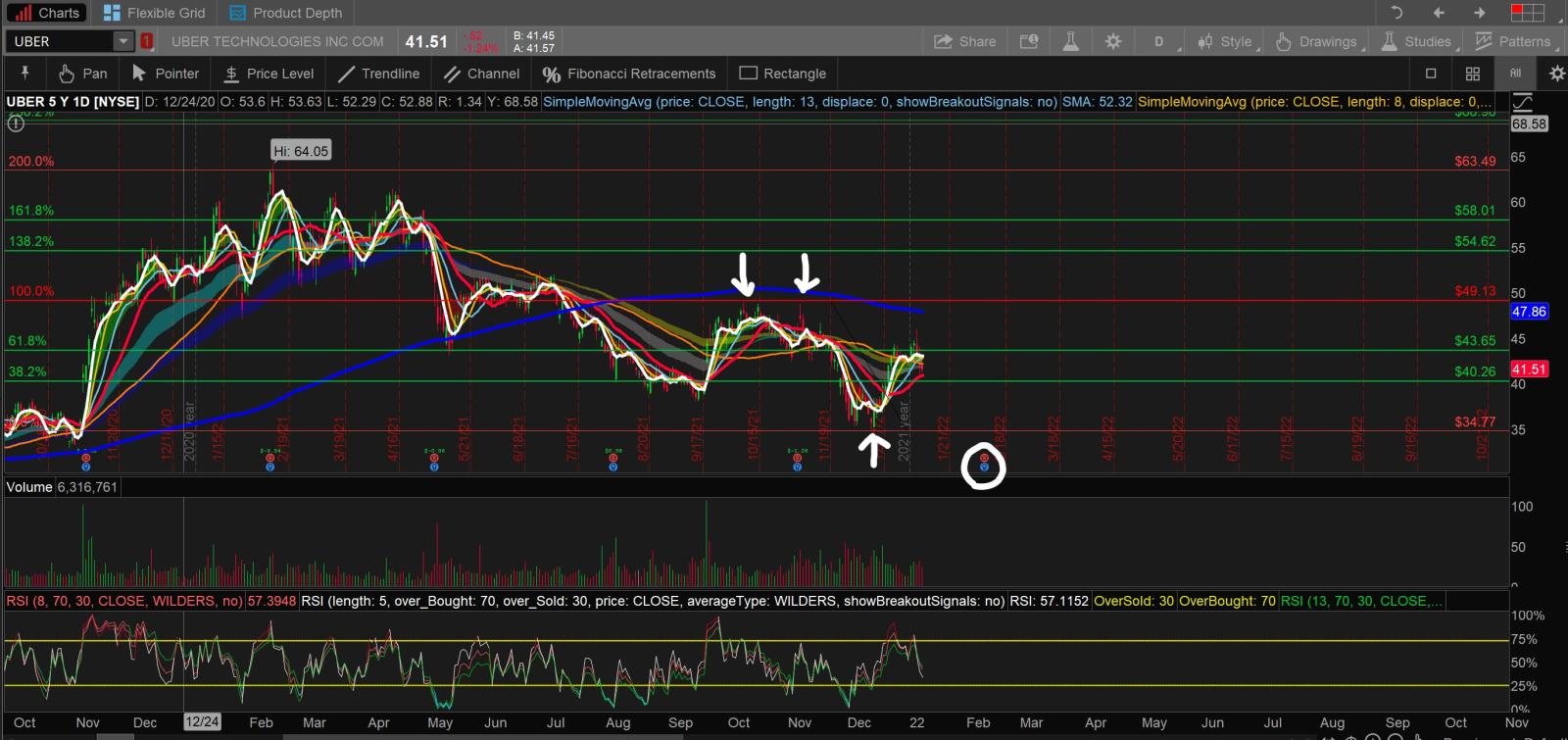
Task: Open the Charts tab
Action: click(x=46, y=13)
